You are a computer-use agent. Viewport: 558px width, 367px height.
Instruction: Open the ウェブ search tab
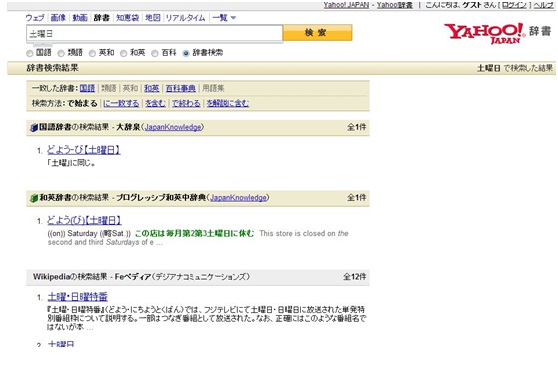click(x=35, y=17)
